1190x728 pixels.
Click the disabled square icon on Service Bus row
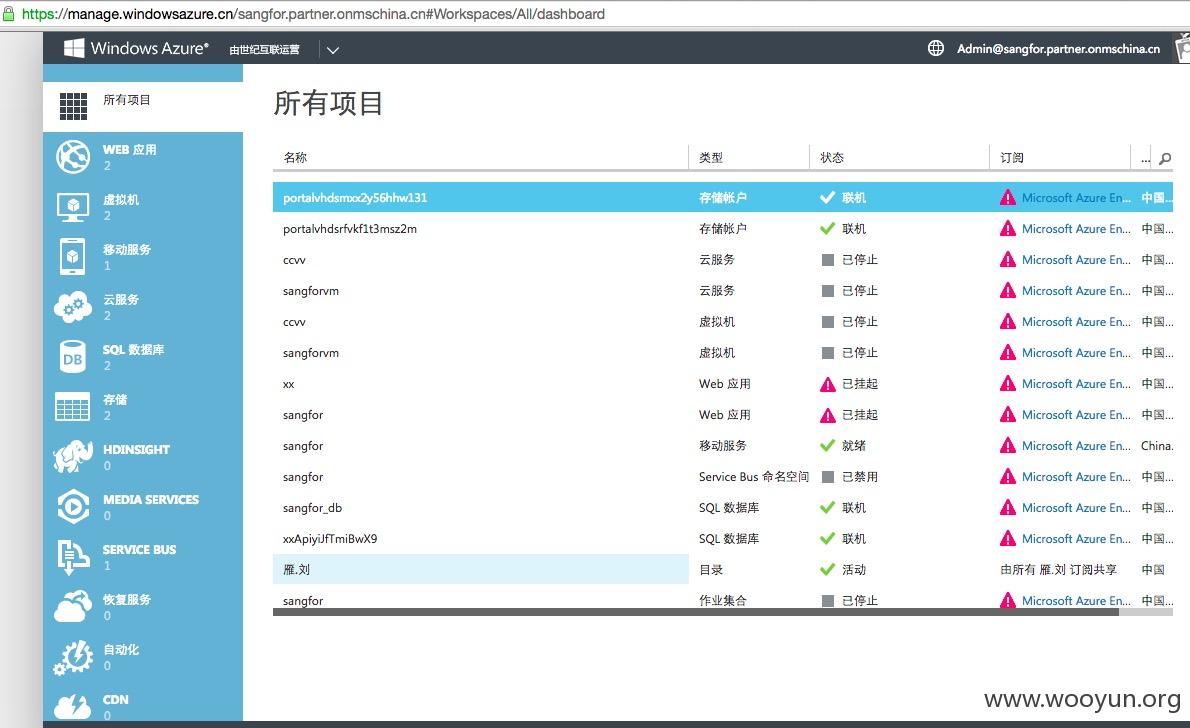coord(828,477)
